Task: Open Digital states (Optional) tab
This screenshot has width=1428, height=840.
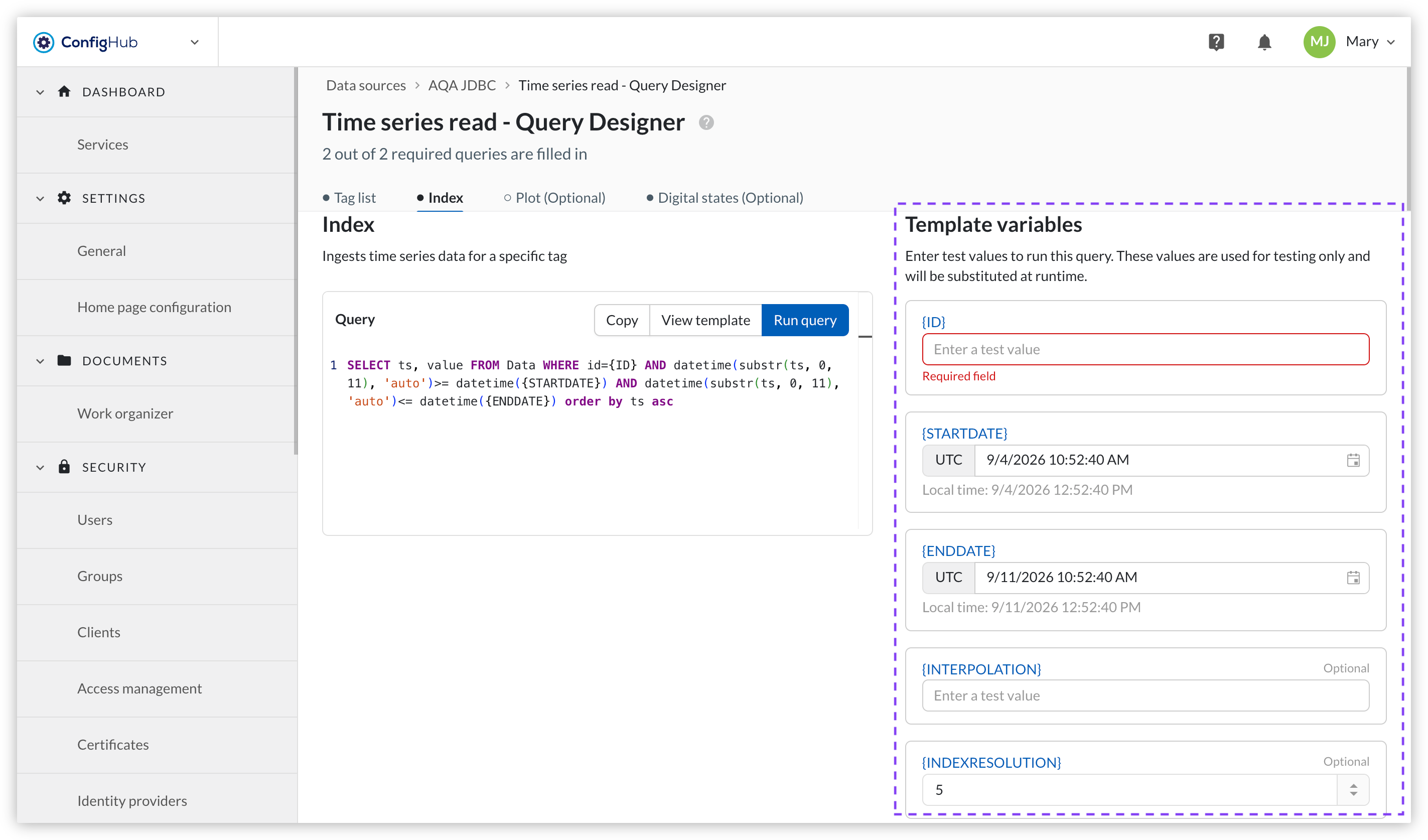Action: coord(725,198)
